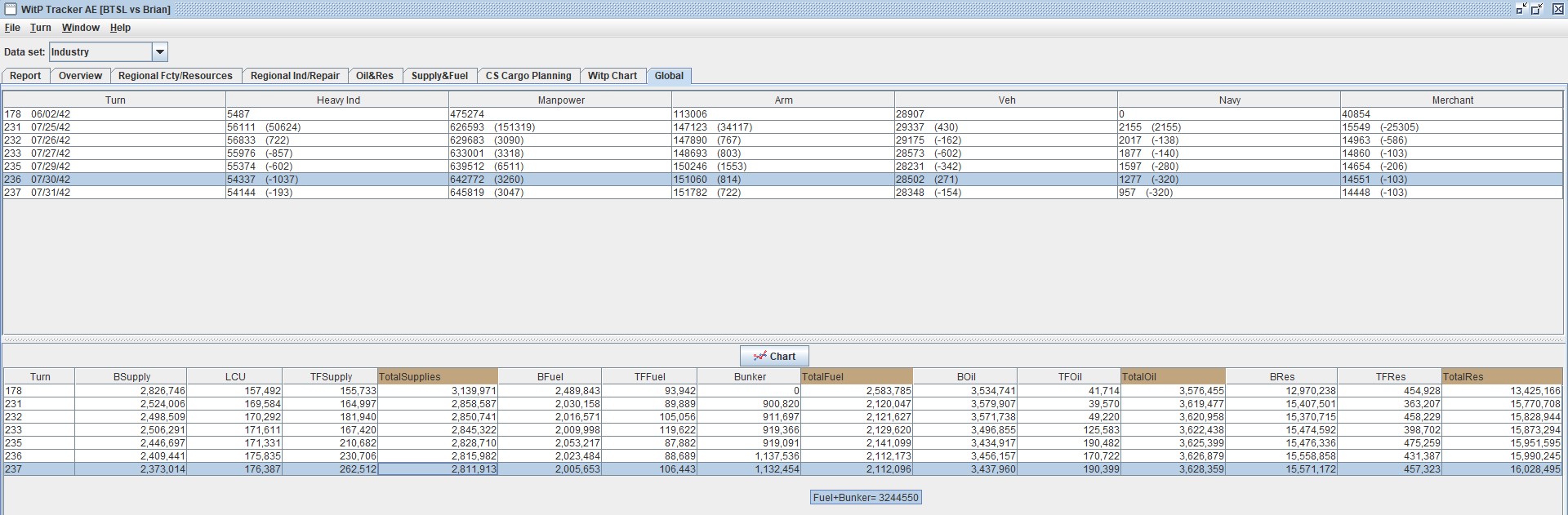The width and height of the screenshot is (1568, 515).
Task: Select turn 231 row dated 07/25/42
Action: pos(782,127)
